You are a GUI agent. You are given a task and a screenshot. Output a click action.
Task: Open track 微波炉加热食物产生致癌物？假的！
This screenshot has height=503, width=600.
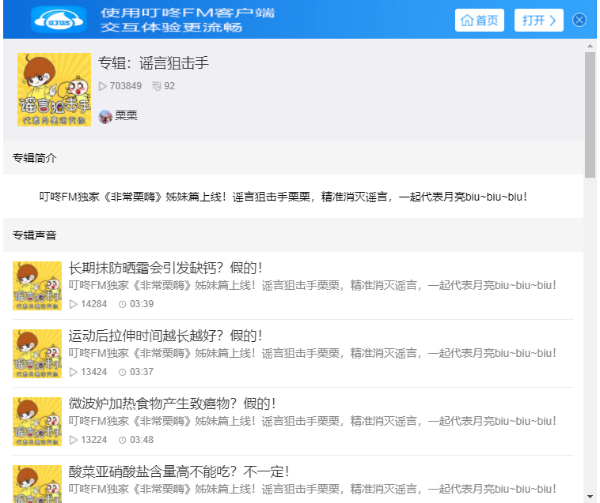click(172, 403)
